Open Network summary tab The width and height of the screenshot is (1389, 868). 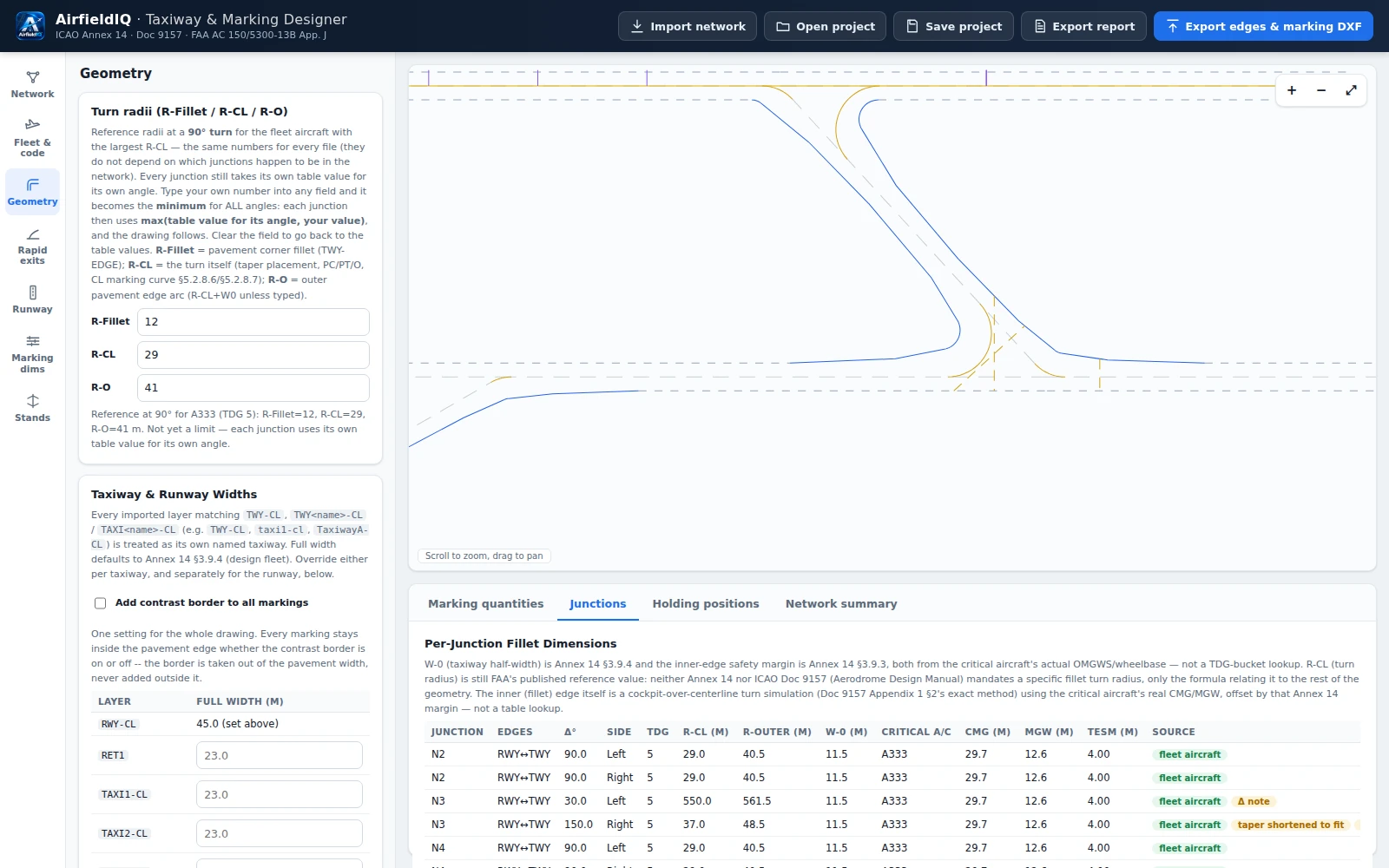point(841,604)
